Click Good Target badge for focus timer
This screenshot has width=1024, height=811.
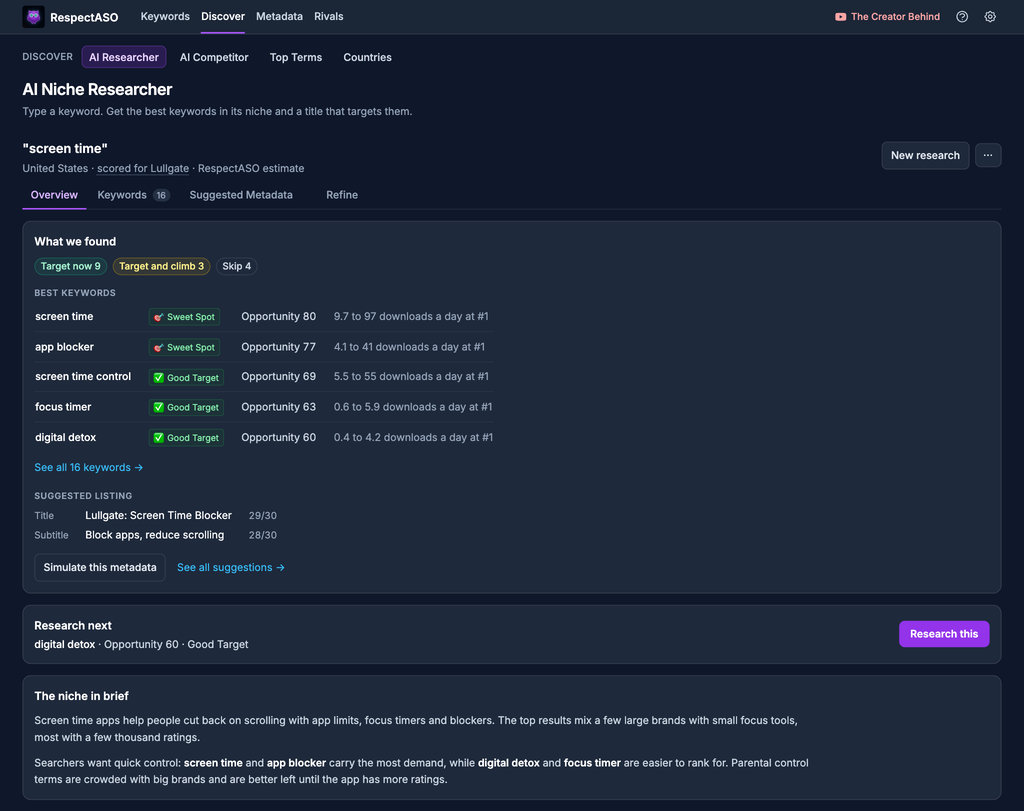click(186, 407)
